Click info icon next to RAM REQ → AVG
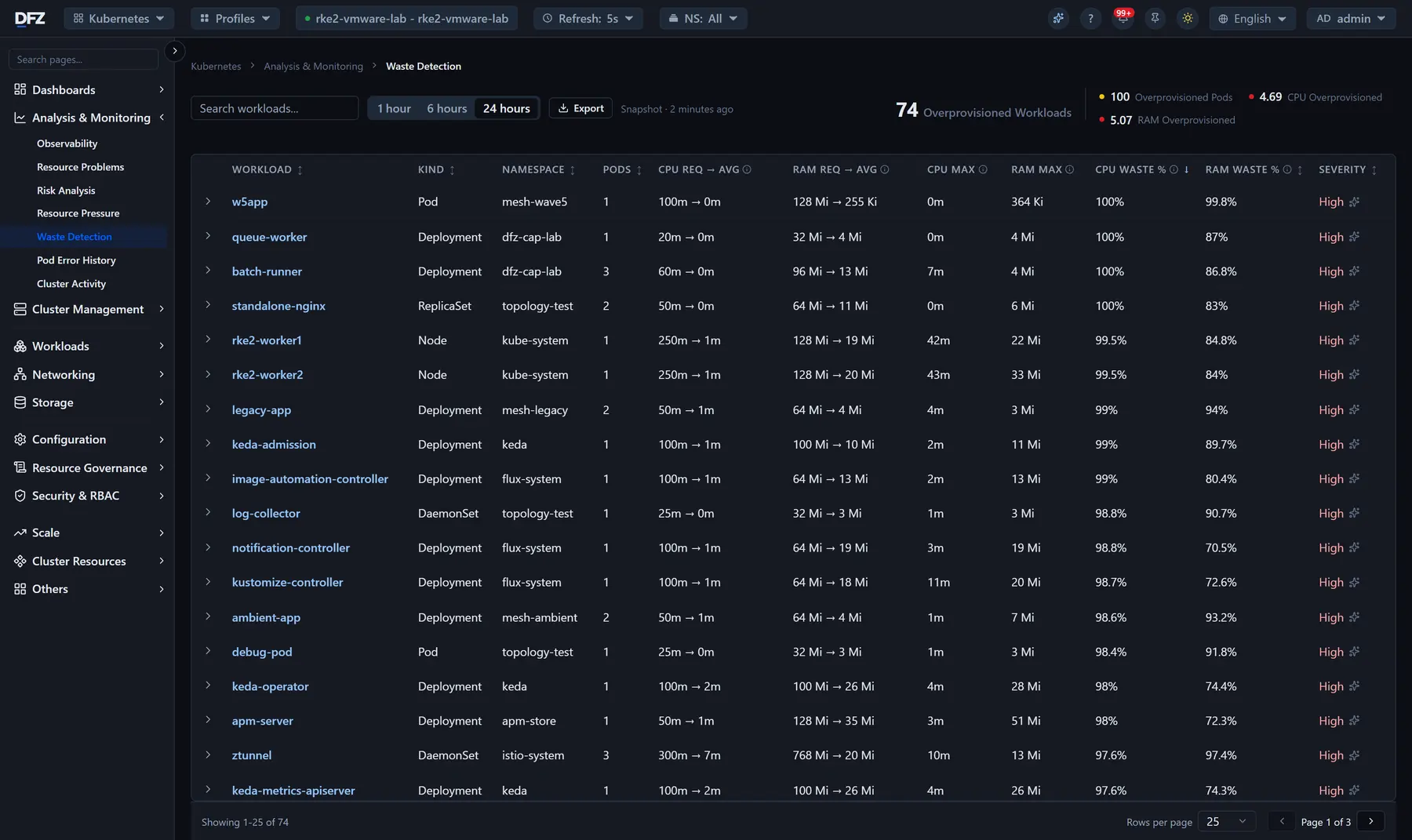The image size is (1412, 840). (885, 169)
